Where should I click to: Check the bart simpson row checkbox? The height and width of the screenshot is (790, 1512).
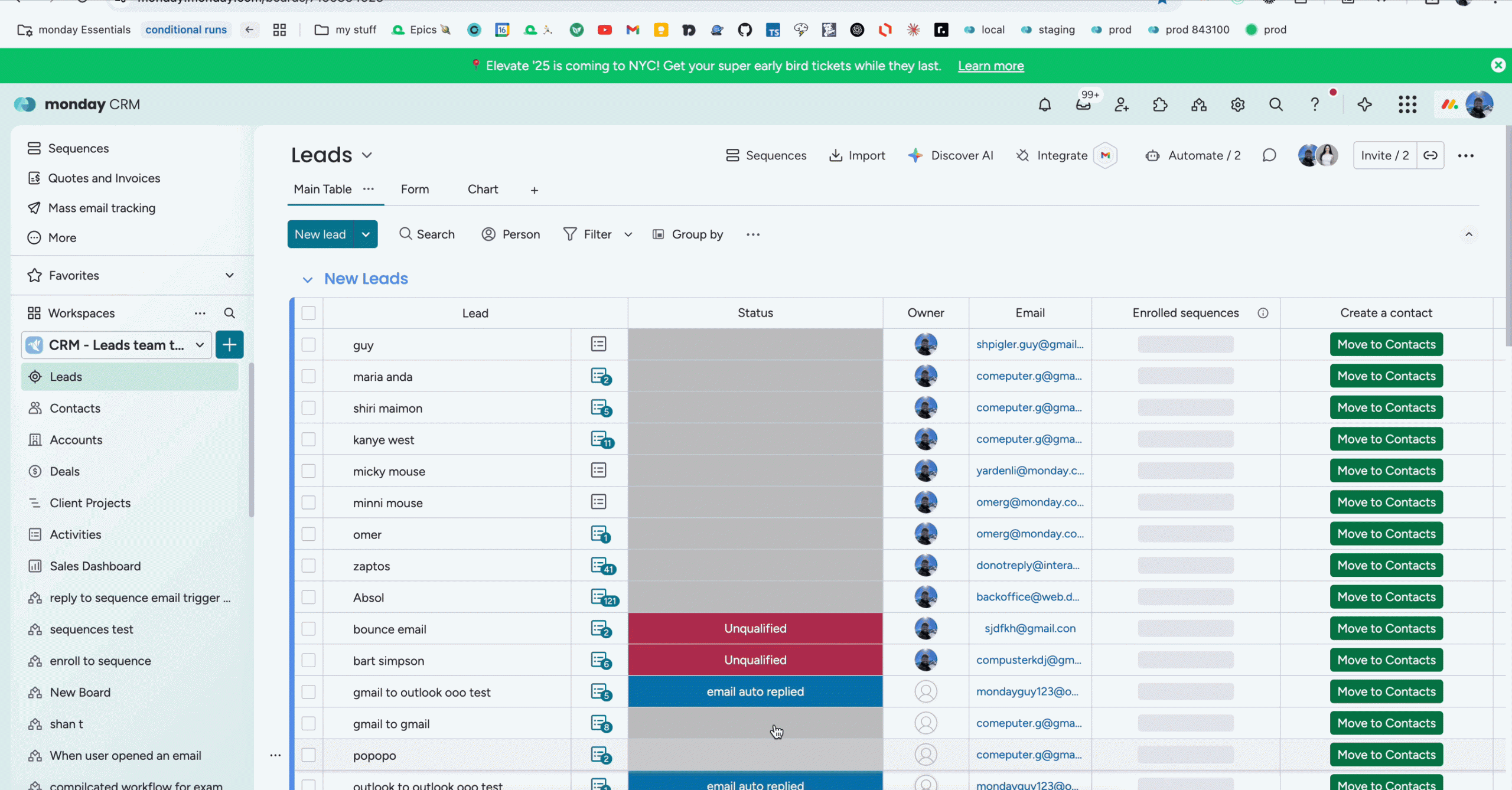308,660
